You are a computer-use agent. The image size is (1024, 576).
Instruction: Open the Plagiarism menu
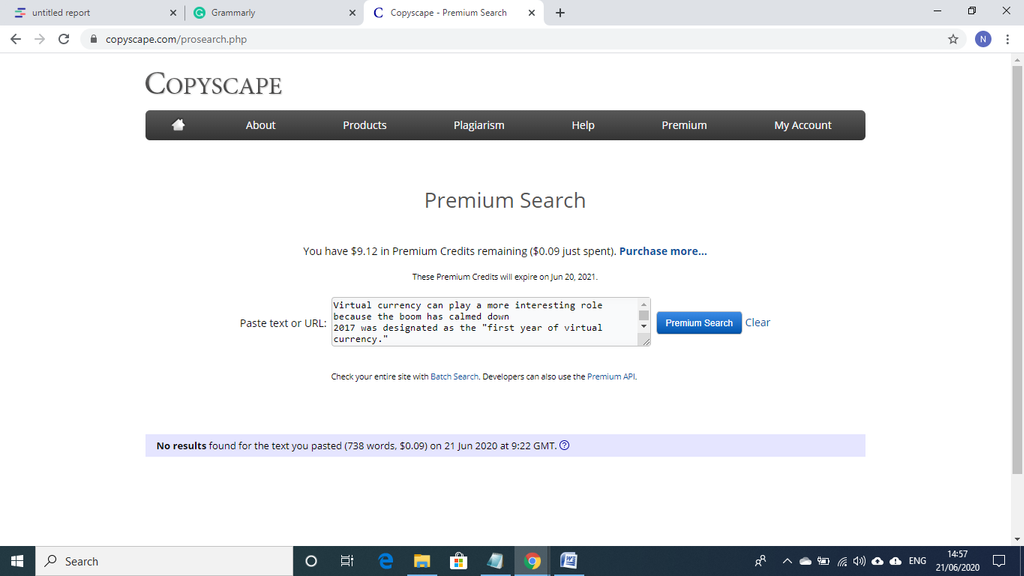(x=479, y=125)
